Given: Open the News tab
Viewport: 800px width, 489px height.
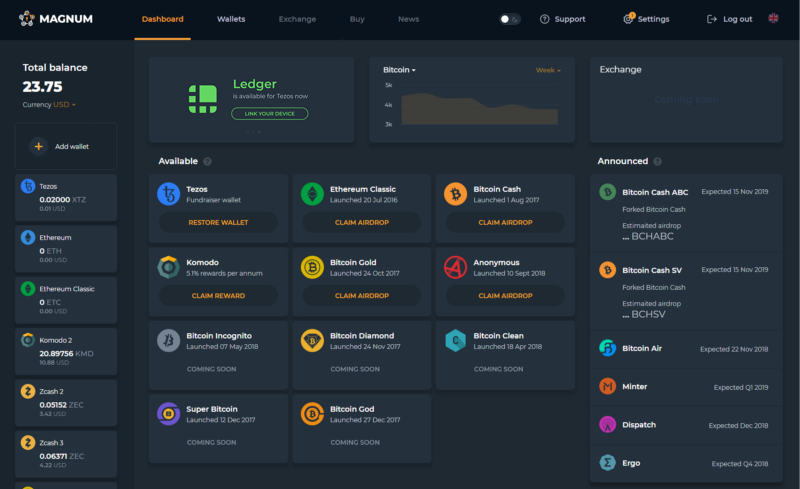Looking at the screenshot, I should 409,19.
